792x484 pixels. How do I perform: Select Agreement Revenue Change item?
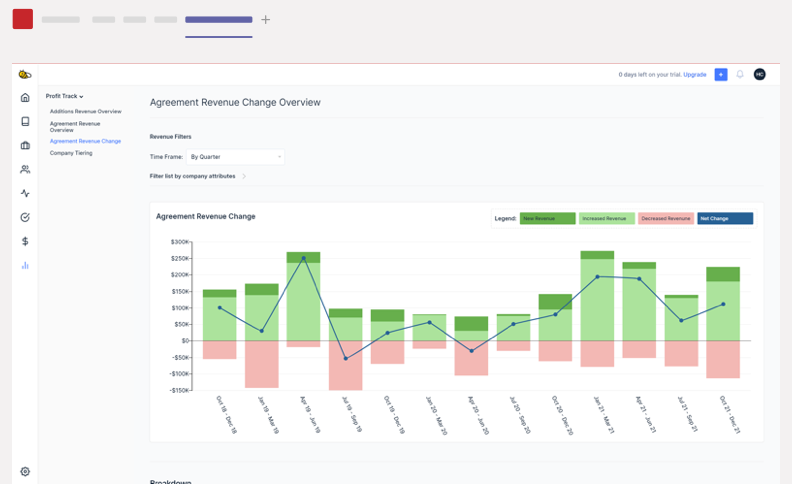click(x=85, y=141)
